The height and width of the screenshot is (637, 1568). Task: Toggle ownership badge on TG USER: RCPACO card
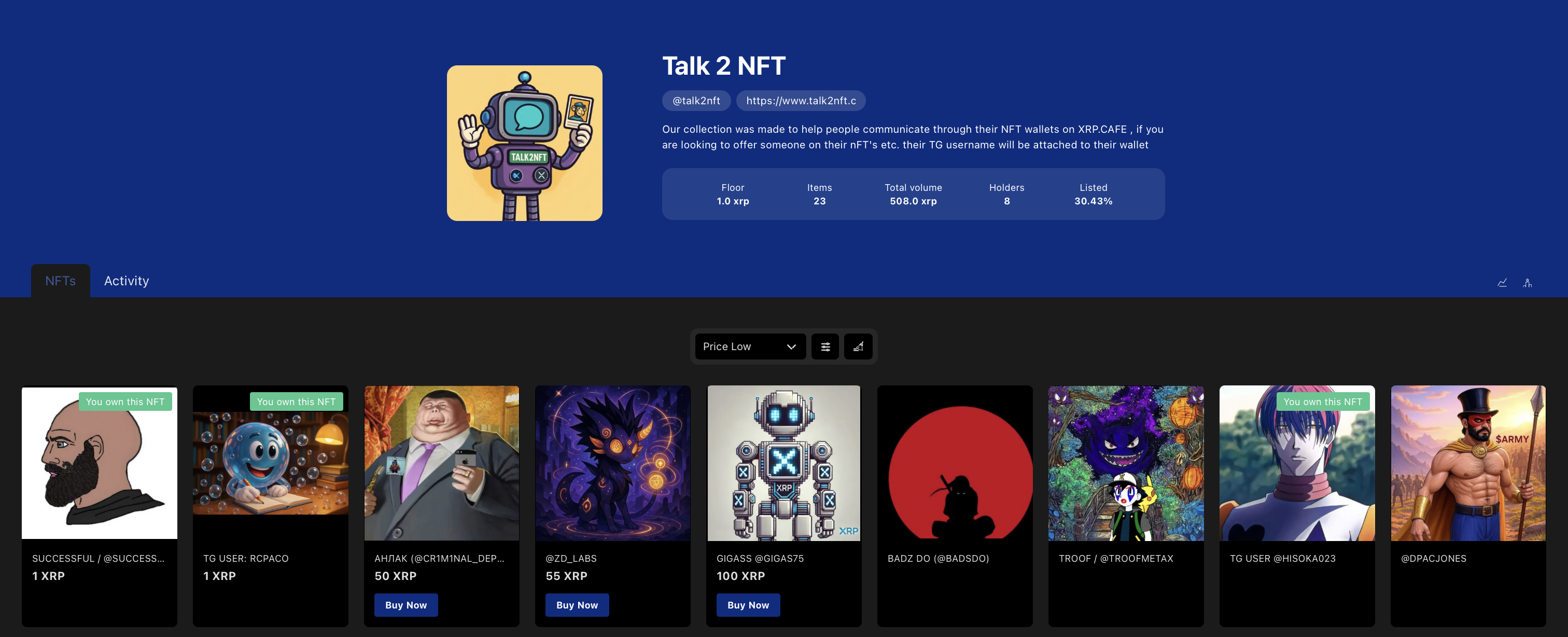click(297, 401)
